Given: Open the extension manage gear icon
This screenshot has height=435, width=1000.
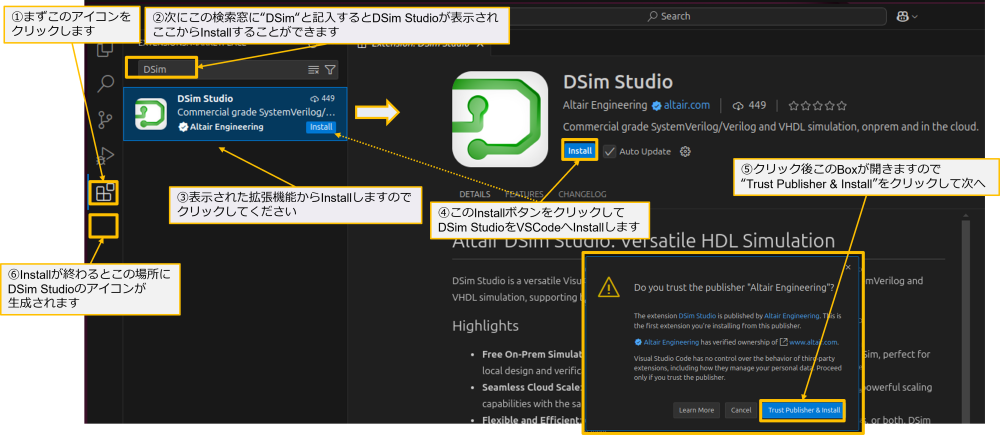Looking at the screenshot, I should point(685,151).
